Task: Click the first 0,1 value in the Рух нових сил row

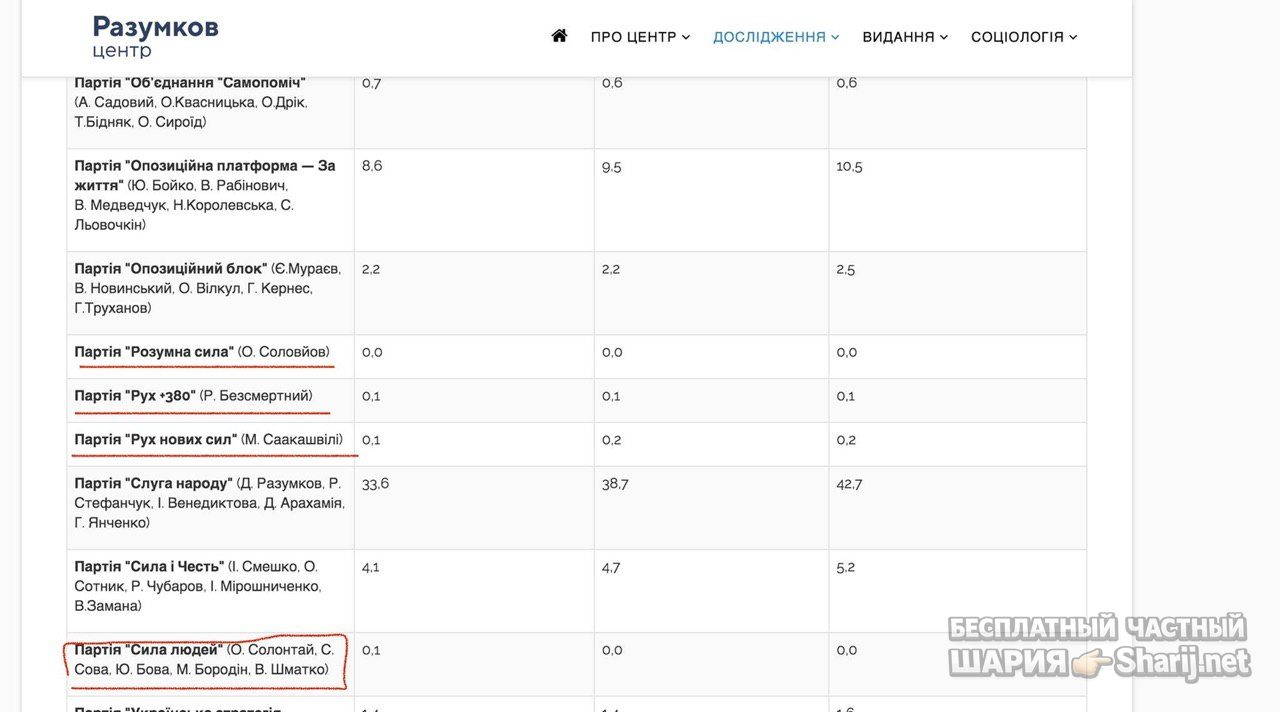Action: [x=370, y=440]
